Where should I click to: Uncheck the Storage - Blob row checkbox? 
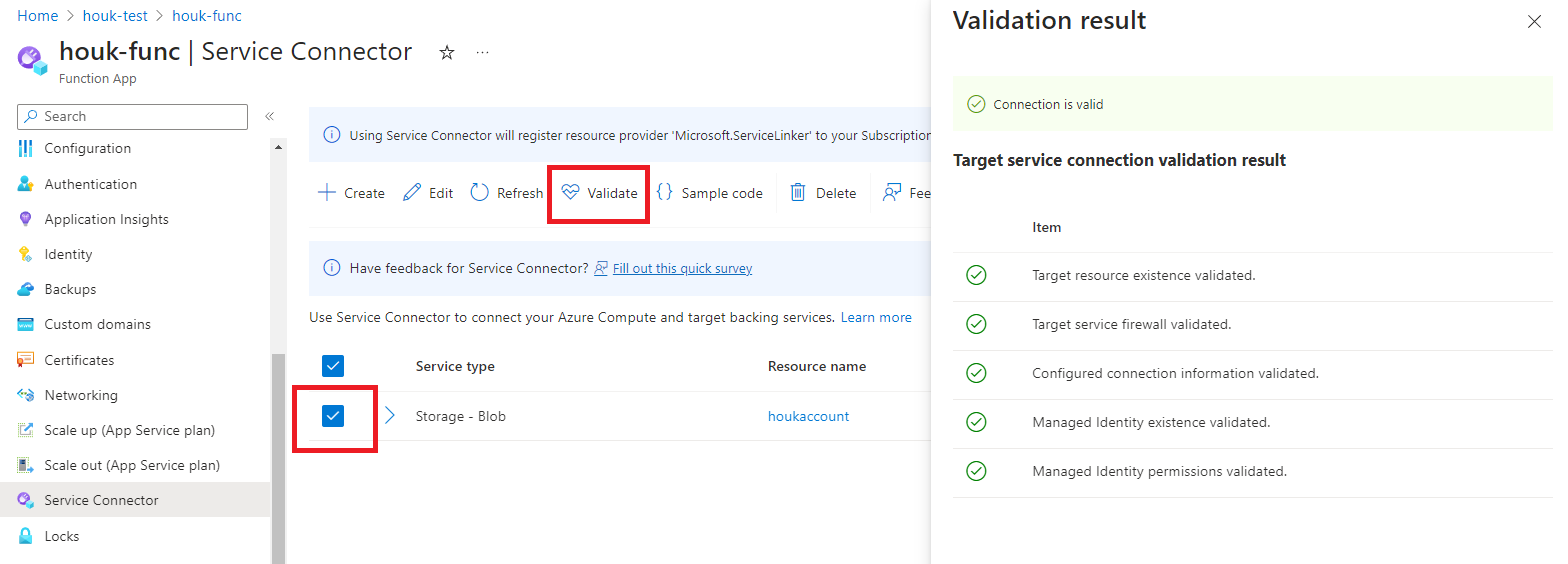click(333, 416)
